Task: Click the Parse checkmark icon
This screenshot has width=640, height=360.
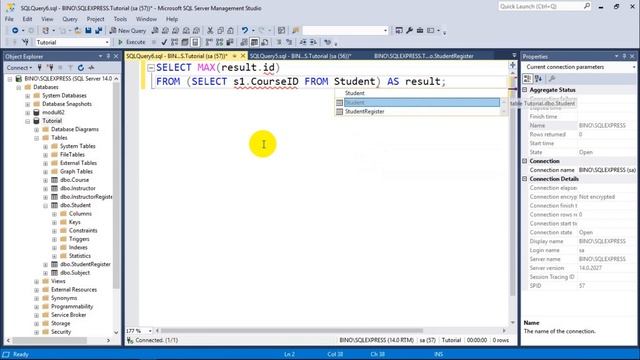Action: pos(164,42)
